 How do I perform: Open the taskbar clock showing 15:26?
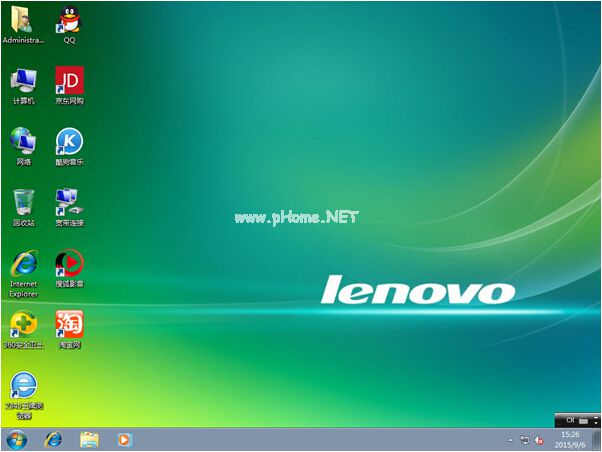click(570, 440)
